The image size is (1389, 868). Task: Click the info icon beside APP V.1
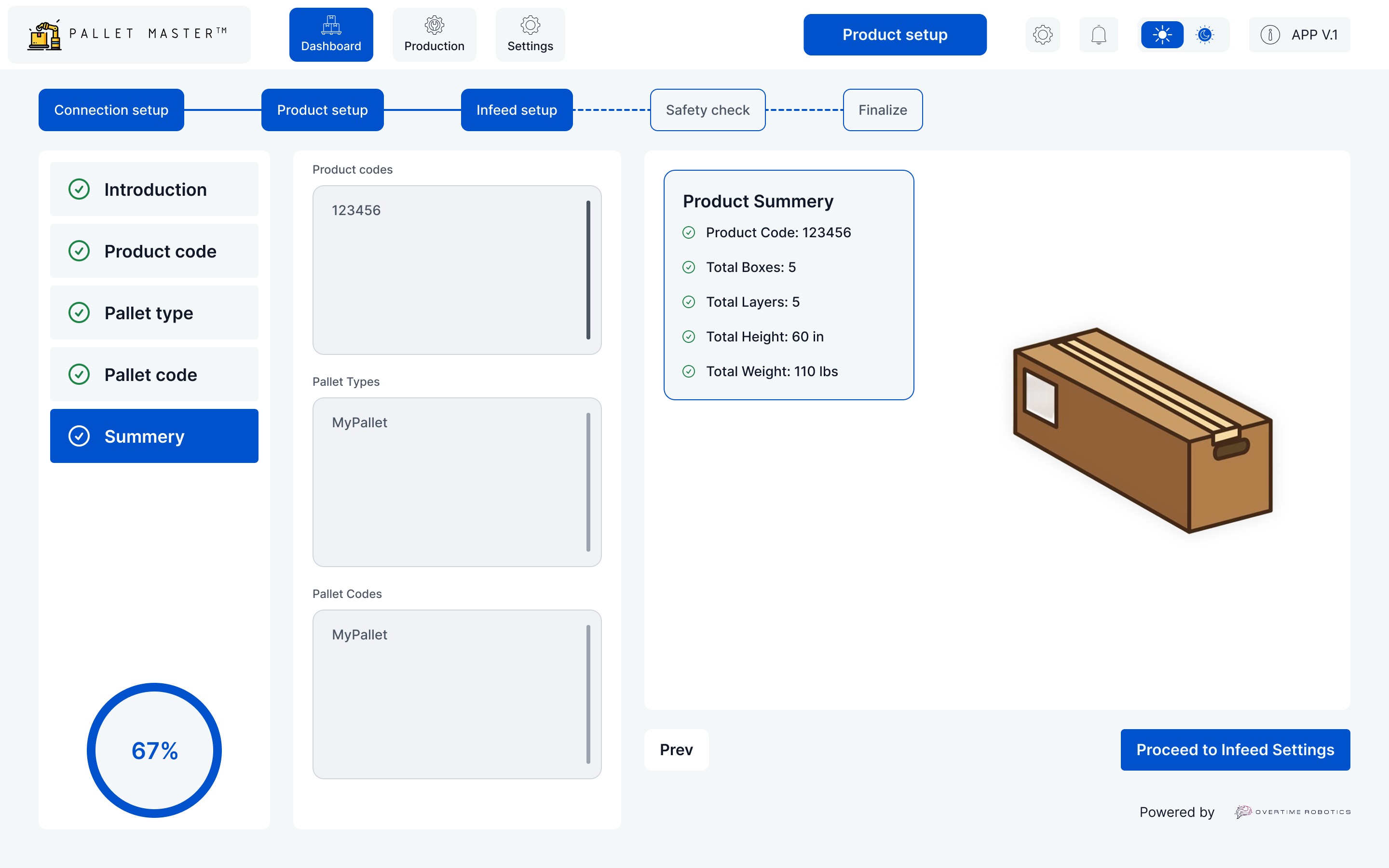click(1269, 35)
